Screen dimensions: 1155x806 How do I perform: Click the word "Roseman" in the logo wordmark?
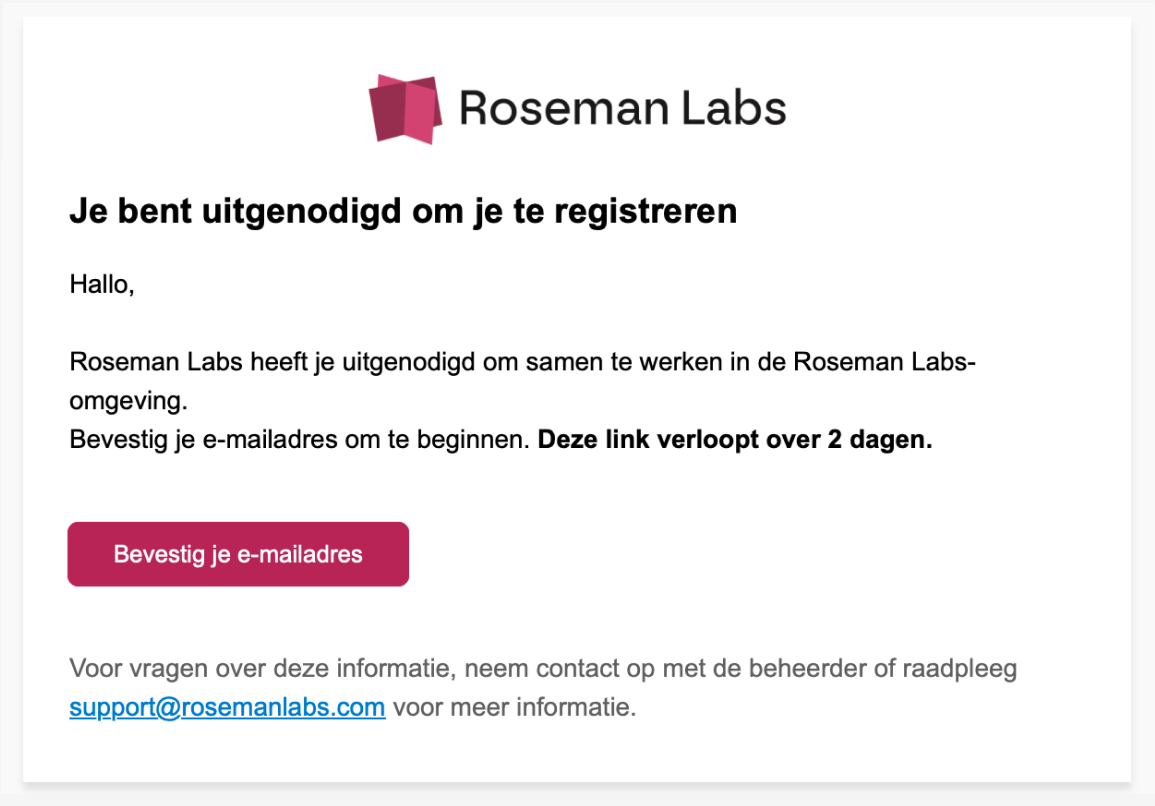tap(564, 109)
